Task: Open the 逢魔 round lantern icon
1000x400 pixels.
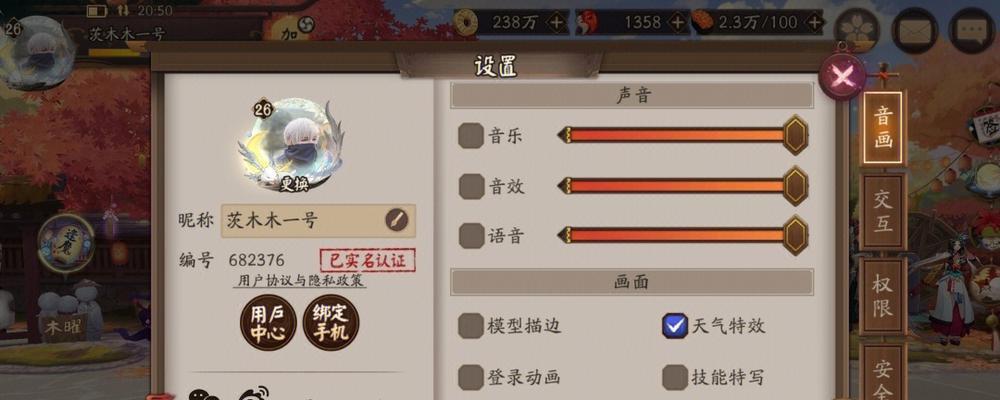Action: pos(66,242)
